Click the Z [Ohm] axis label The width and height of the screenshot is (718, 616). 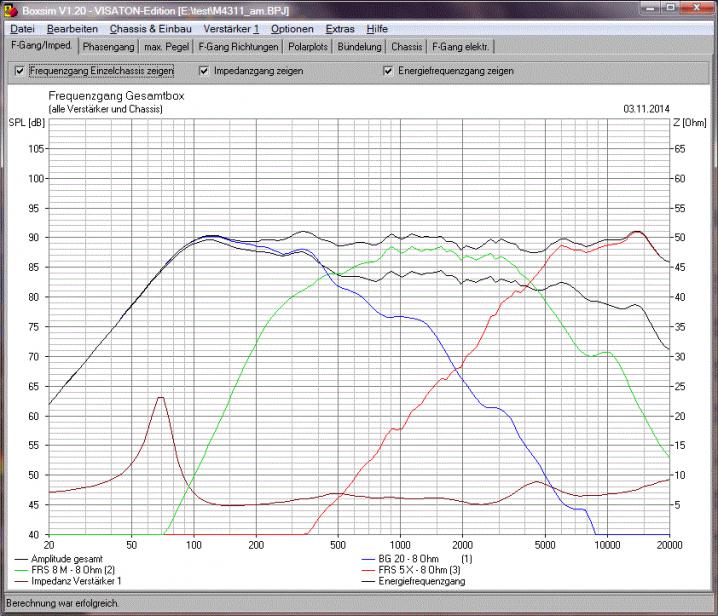[x=690, y=123]
